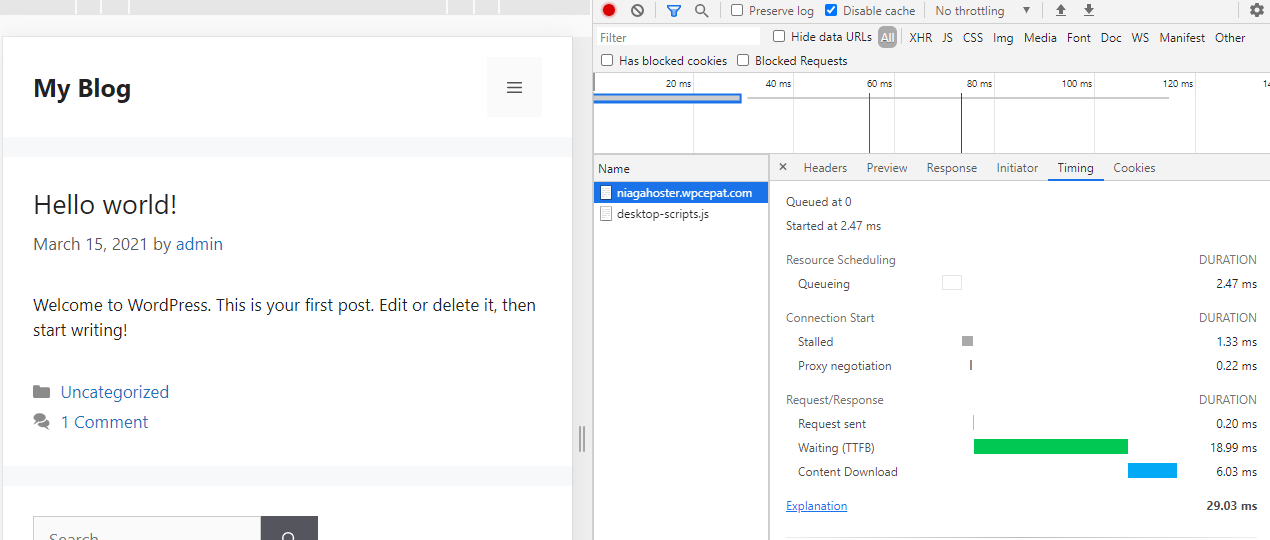The image size is (1270, 540).
Task: Switch to the Headers tab
Action: (825, 168)
